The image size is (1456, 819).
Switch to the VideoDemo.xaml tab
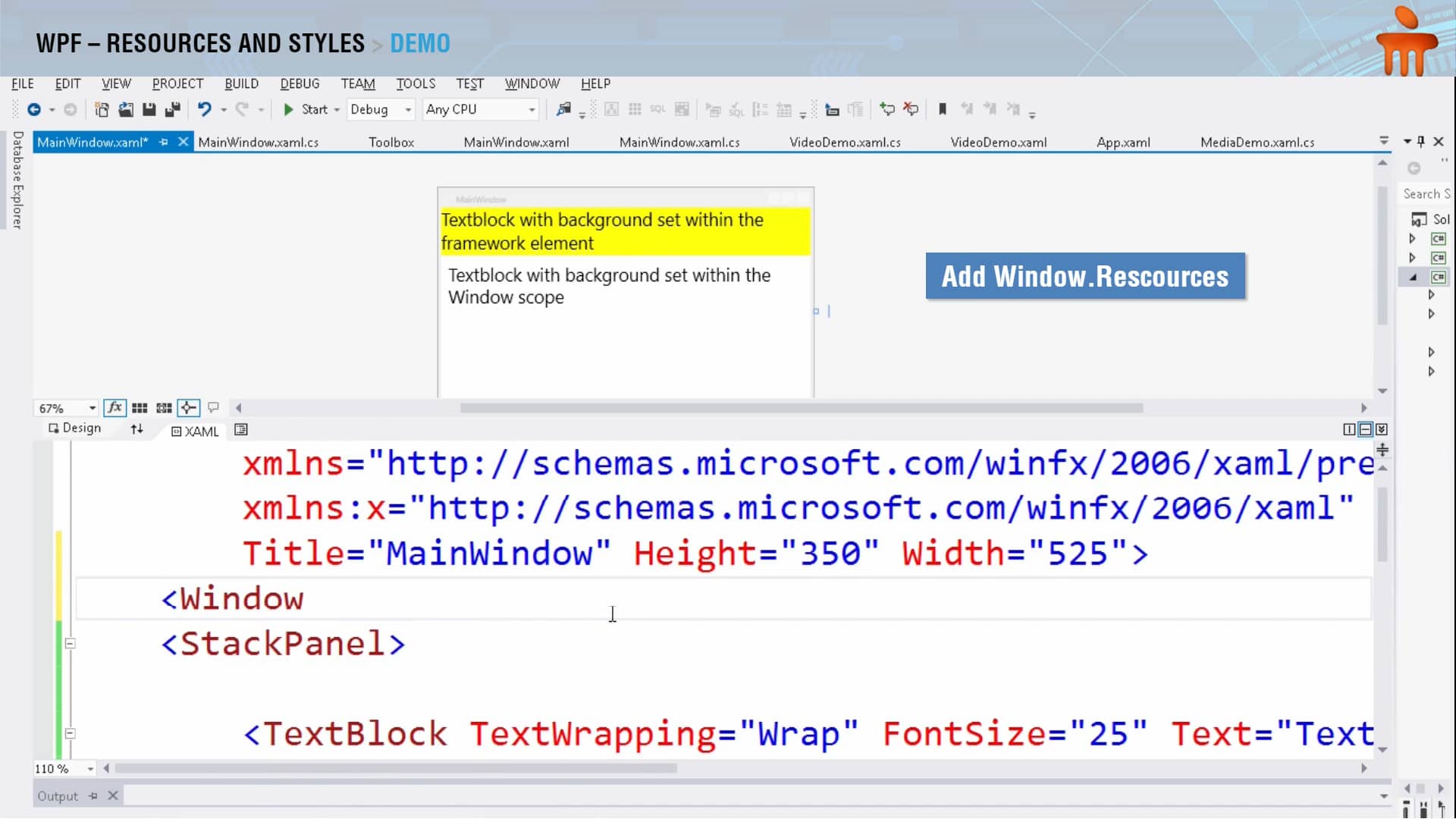click(x=998, y=142)
